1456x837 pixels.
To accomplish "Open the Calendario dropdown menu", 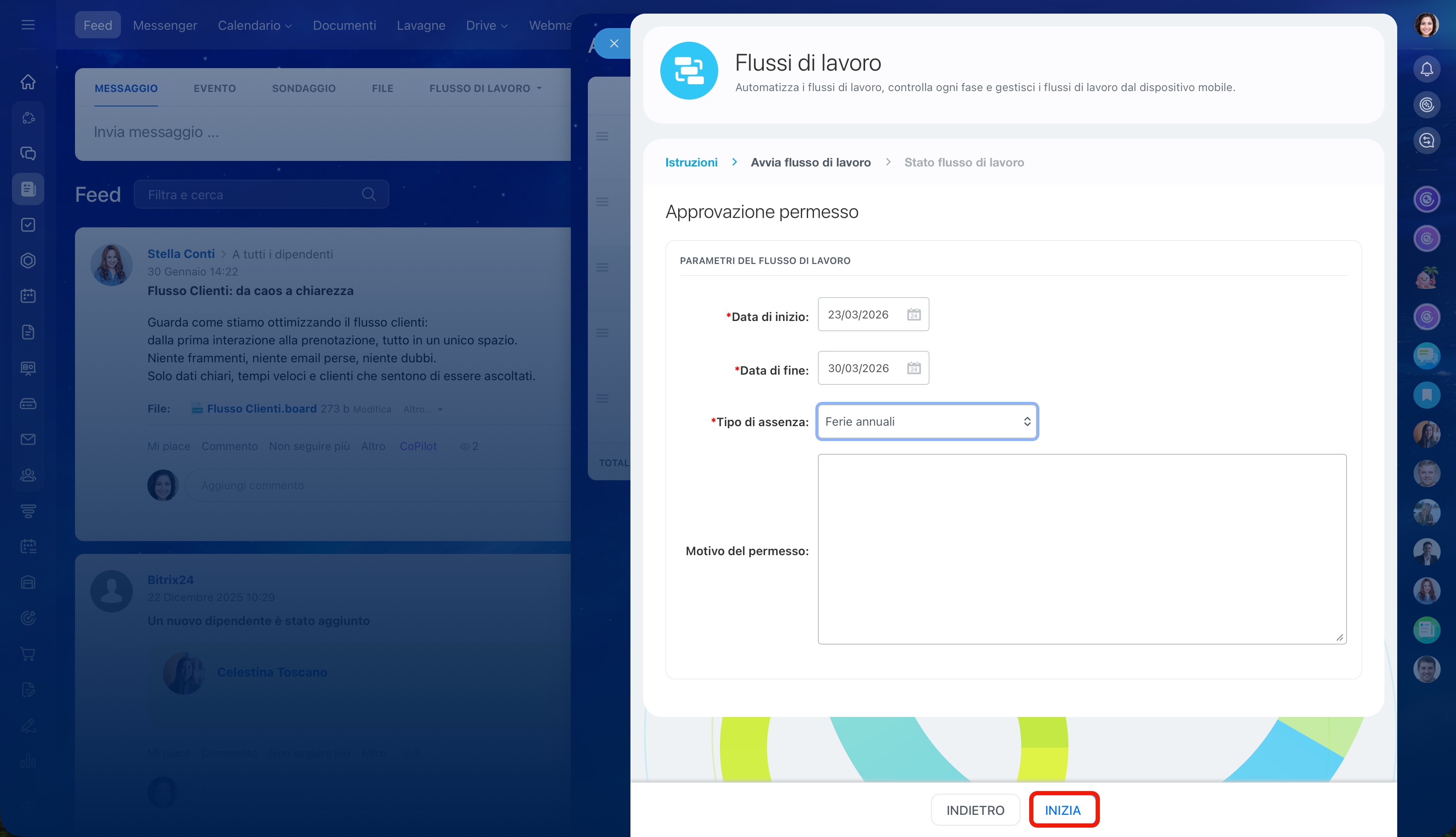I will 255,25.
